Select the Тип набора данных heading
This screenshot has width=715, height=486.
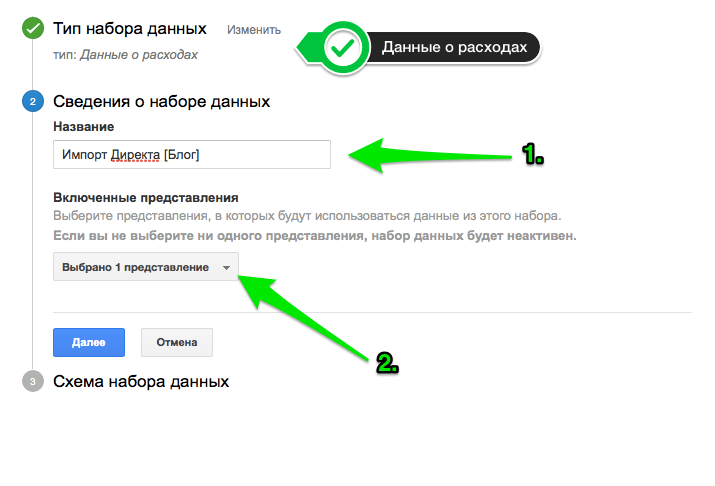[130, 29]
